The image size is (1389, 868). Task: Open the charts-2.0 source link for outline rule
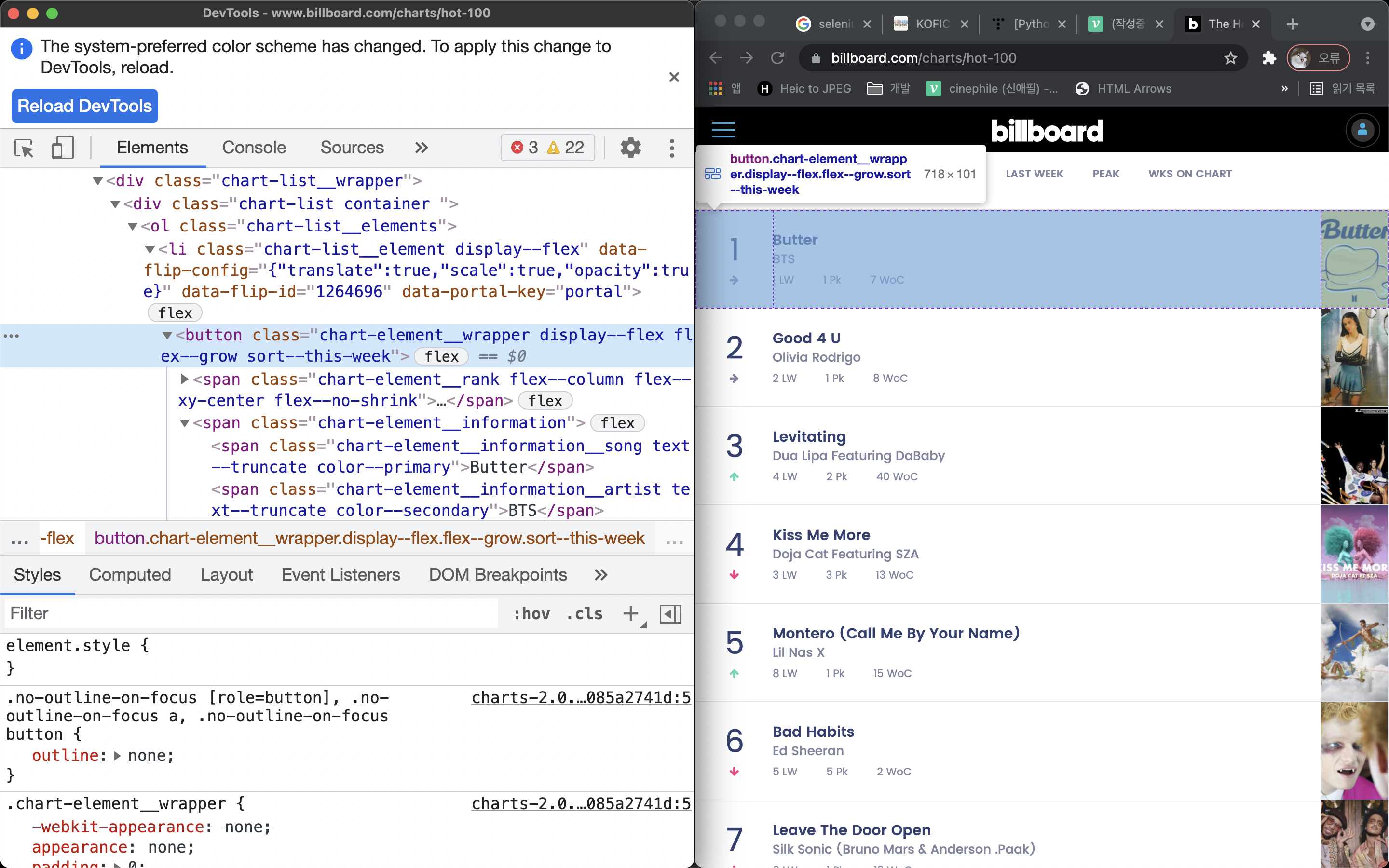[x=581, y=697]
